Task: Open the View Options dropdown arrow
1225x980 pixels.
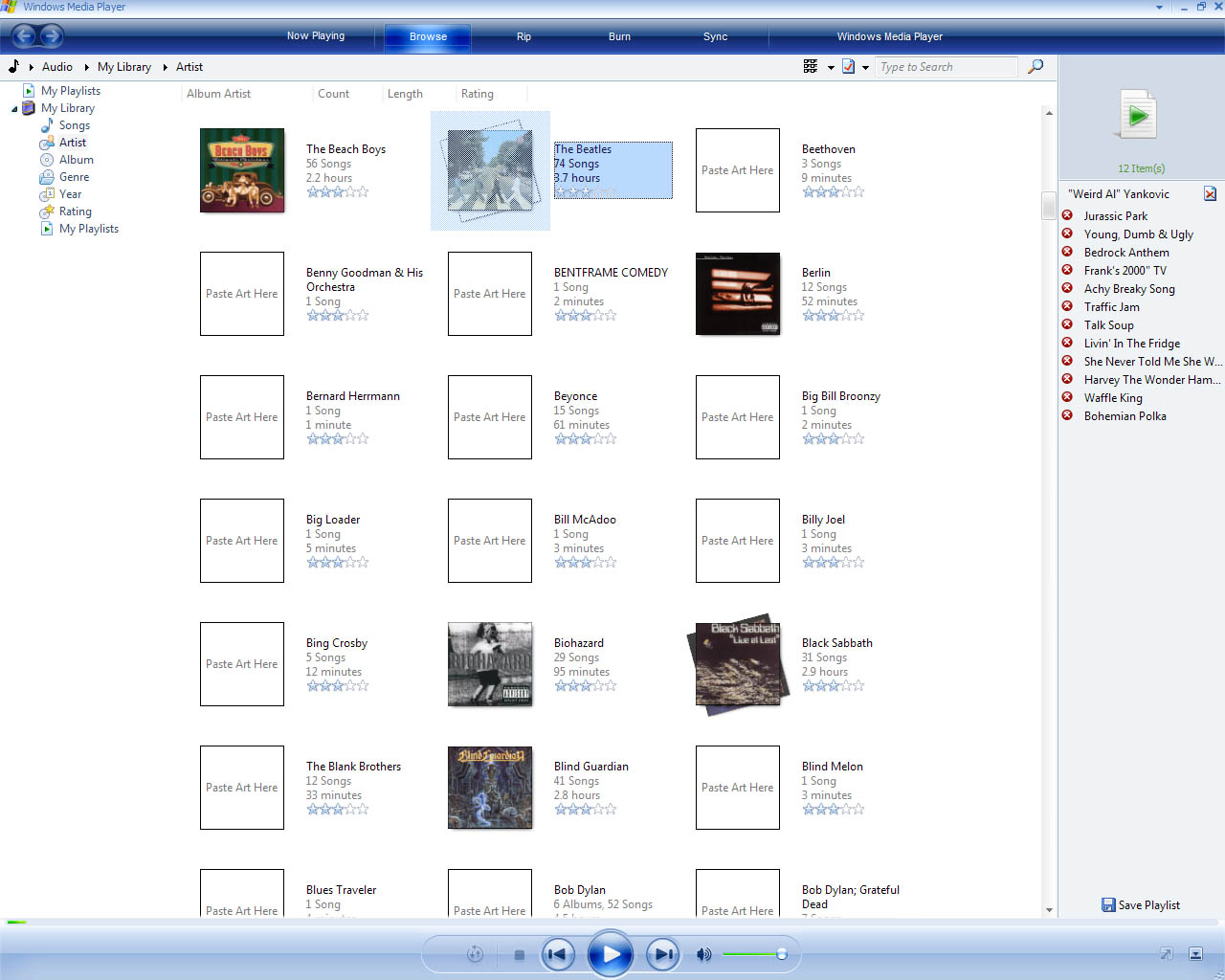Action: (x=831, y=67)
